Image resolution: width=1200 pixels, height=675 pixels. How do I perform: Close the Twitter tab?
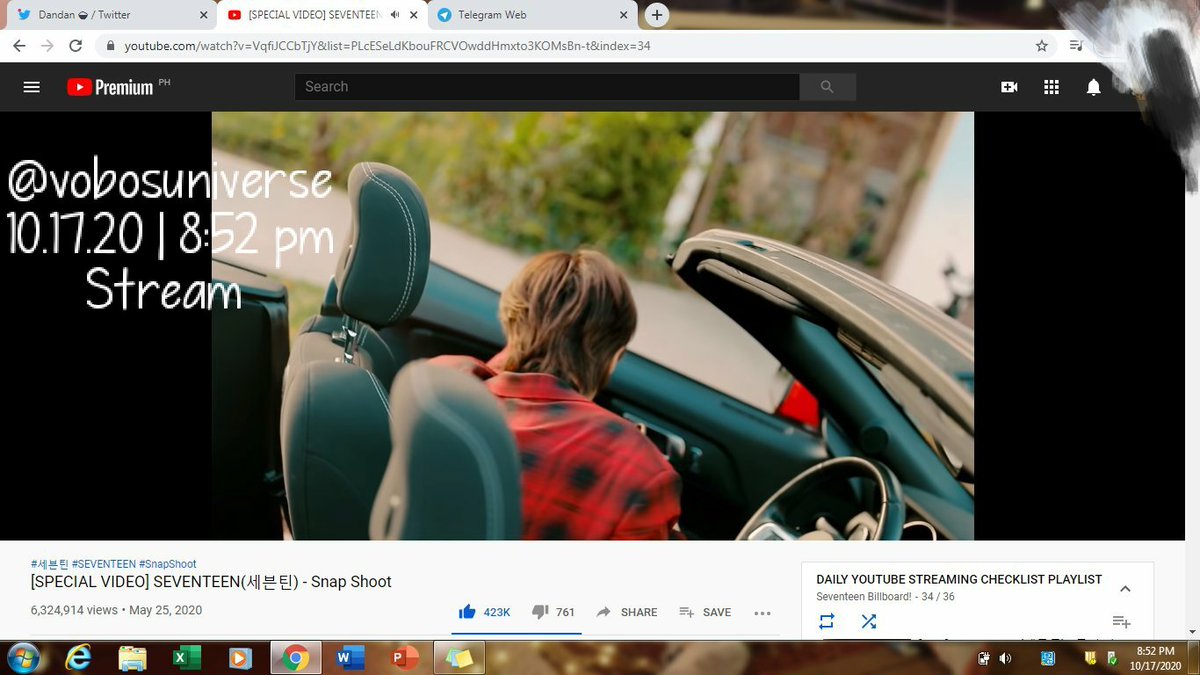coord(203,15)
